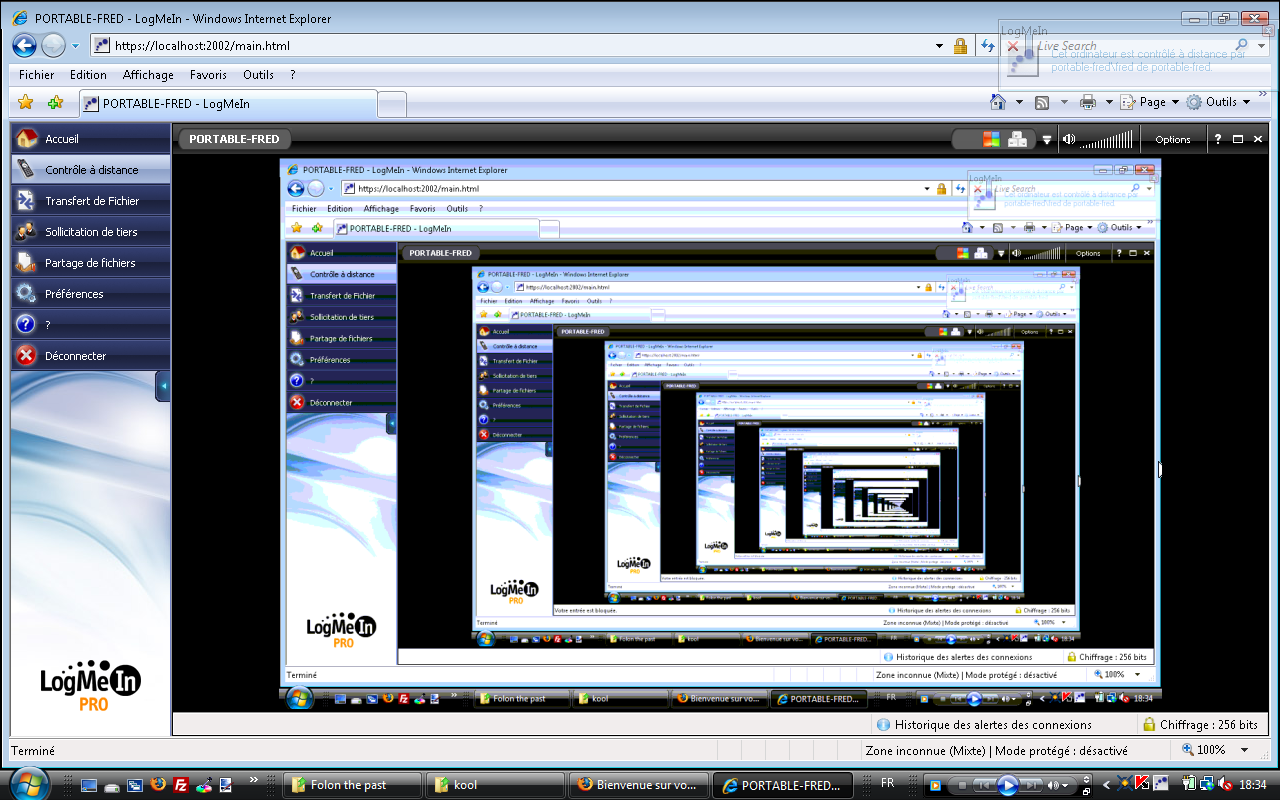Open the Favoris menu
Screen dimensions: 1280x800
[208, 75]
